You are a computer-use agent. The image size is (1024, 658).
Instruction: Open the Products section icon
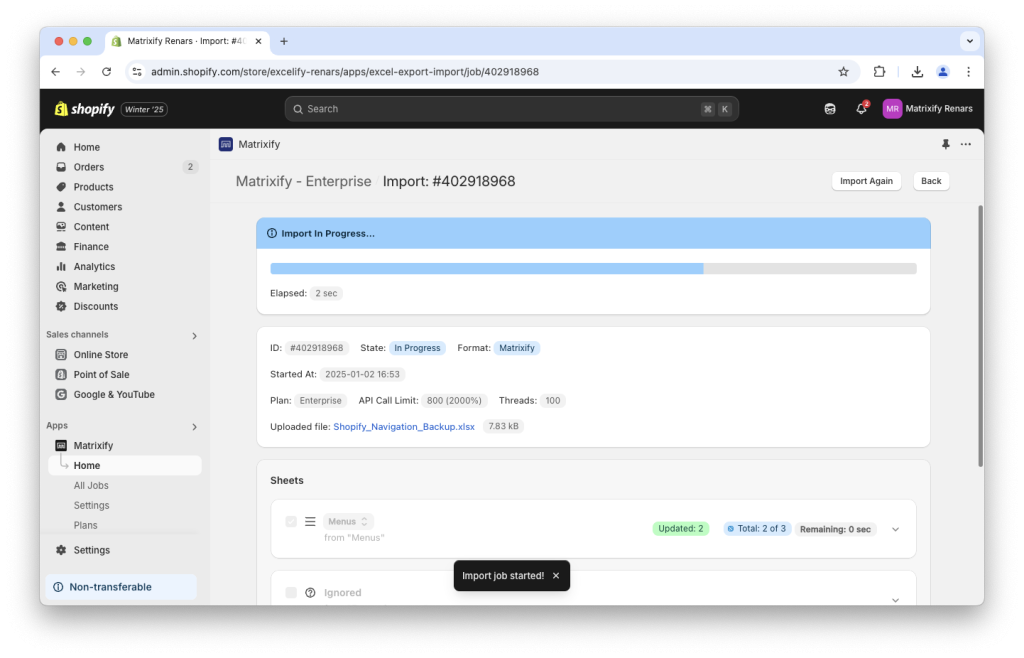(x=62, y=187)
